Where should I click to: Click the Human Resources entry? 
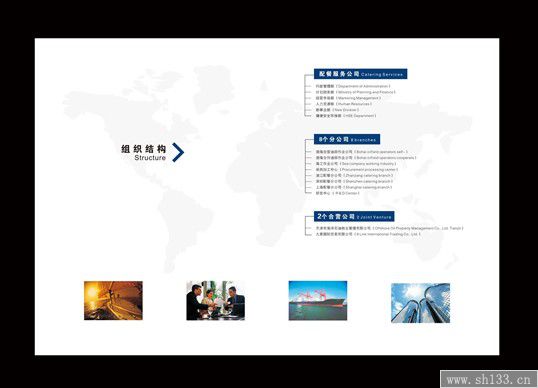click(x=343, y=104)
